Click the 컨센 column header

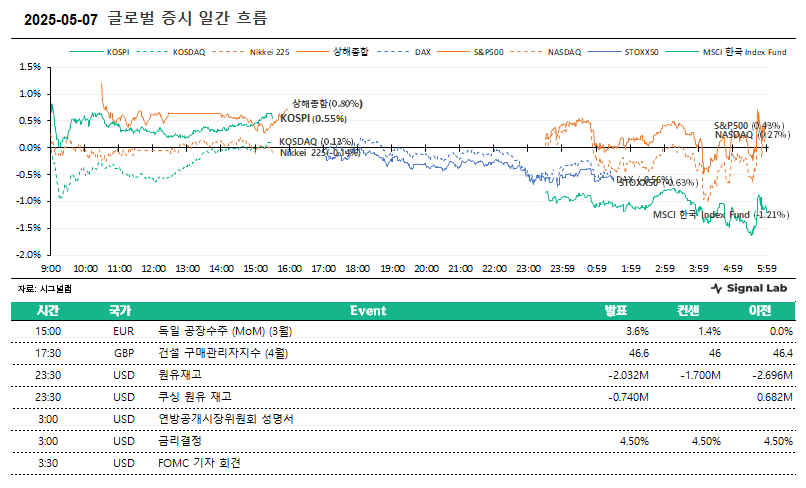pyautogui.click(x=688, y=311)
